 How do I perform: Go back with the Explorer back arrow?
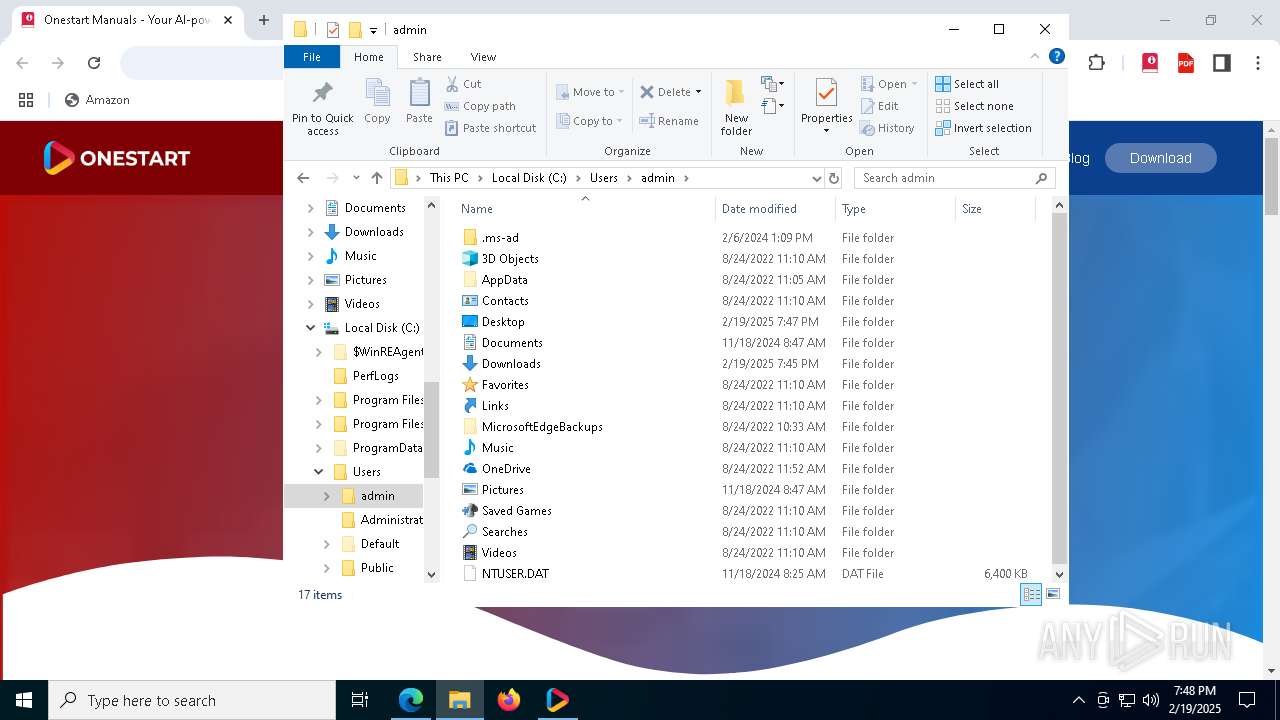pyautogui.click(x=303, y=178)
